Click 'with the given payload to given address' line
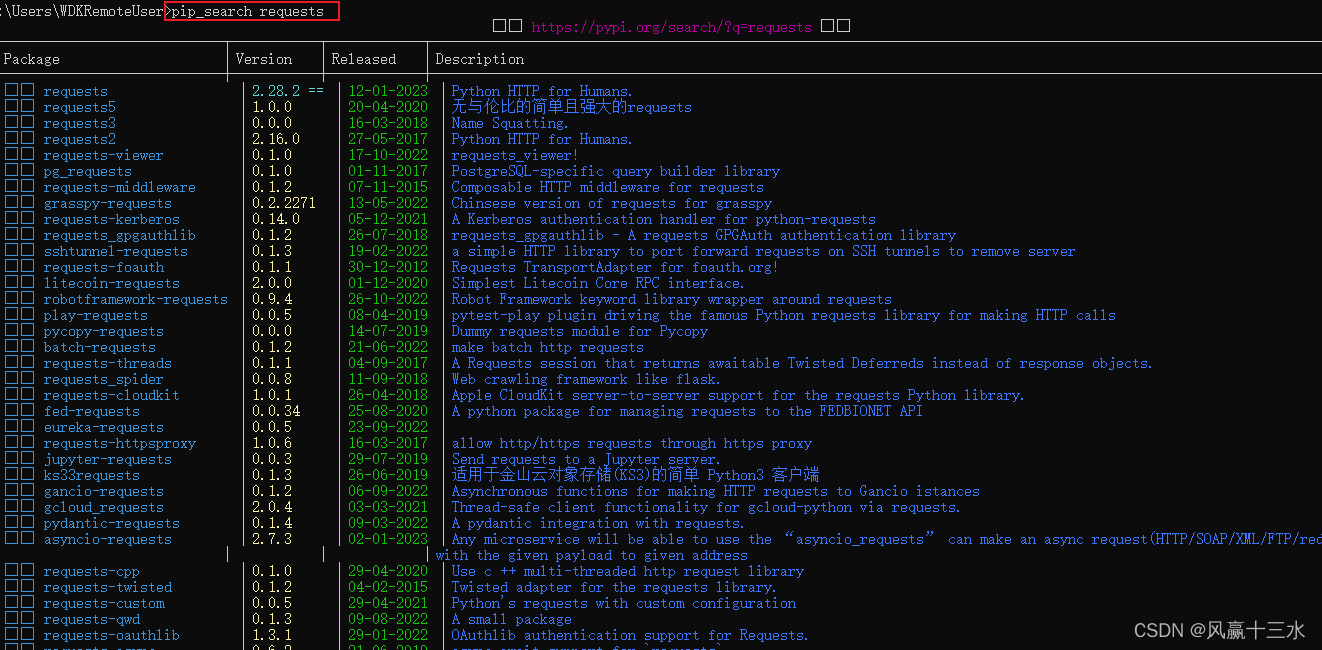This screenshot has height=650, width=1322. click(x=591, y=555)
